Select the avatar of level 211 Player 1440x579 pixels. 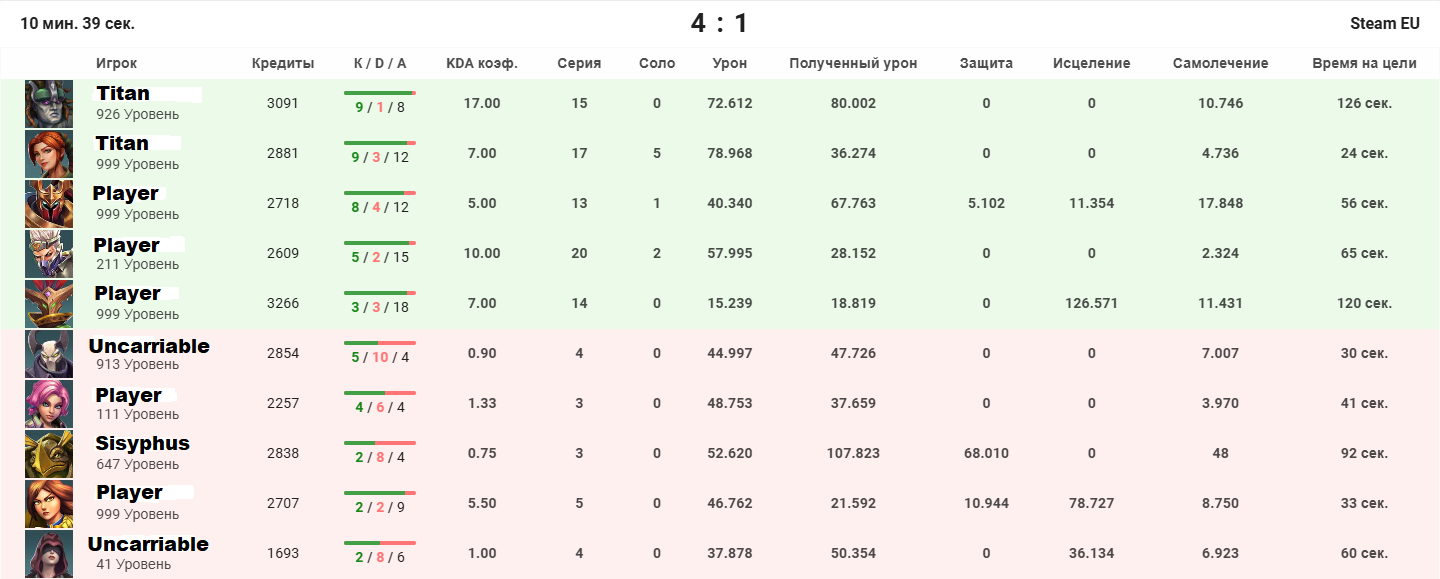tap(49, 254)
